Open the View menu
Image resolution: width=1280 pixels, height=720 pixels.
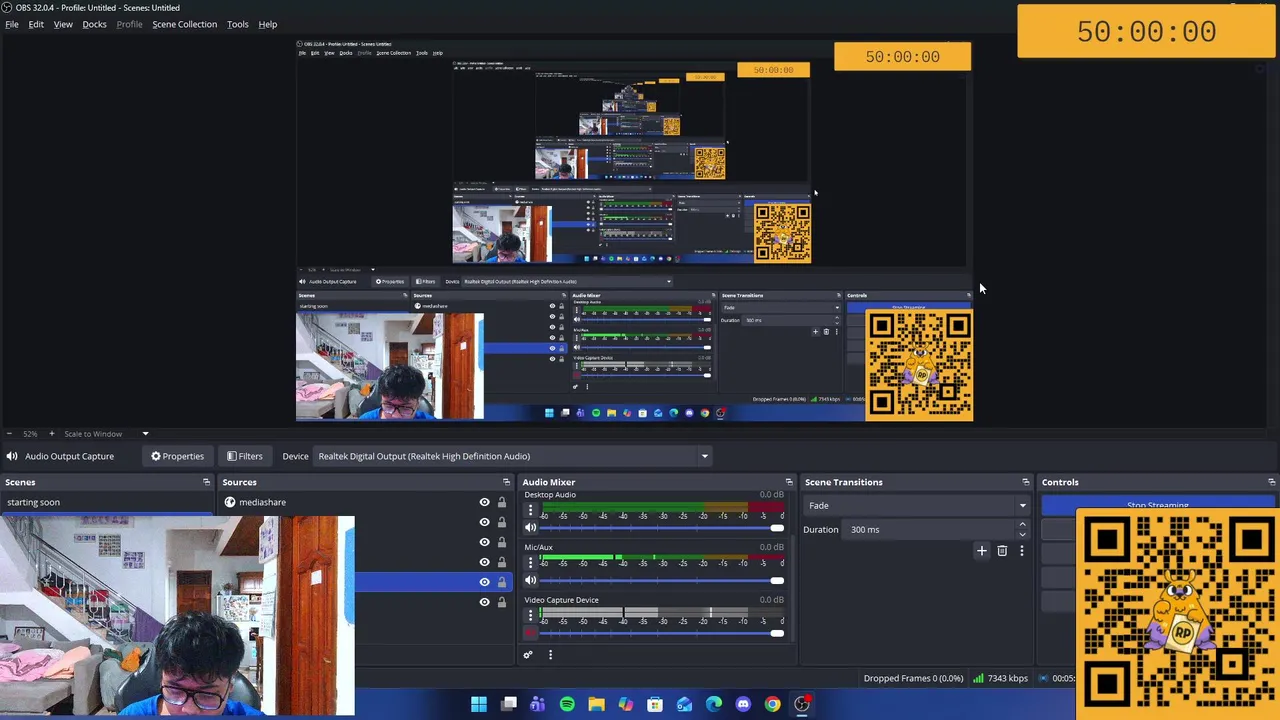[63, 24]
